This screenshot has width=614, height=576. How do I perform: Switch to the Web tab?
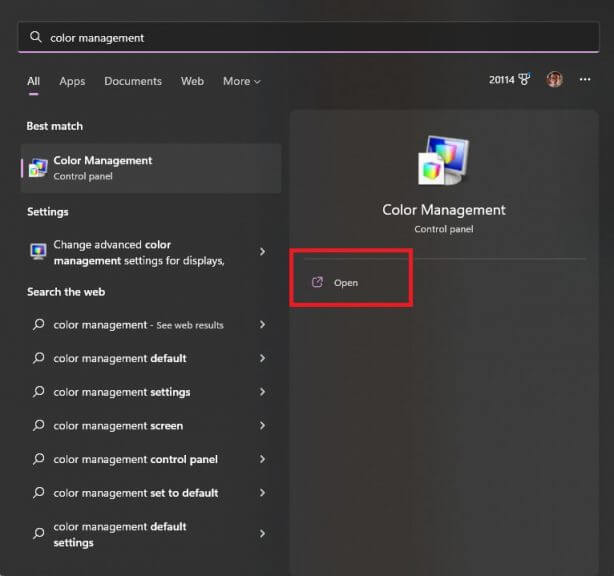pos(192,81)
